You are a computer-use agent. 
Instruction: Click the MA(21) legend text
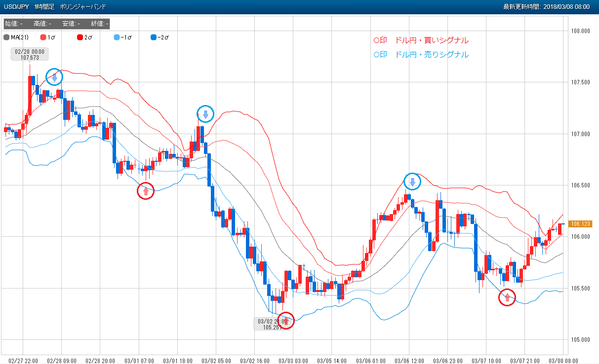point(19,37)
